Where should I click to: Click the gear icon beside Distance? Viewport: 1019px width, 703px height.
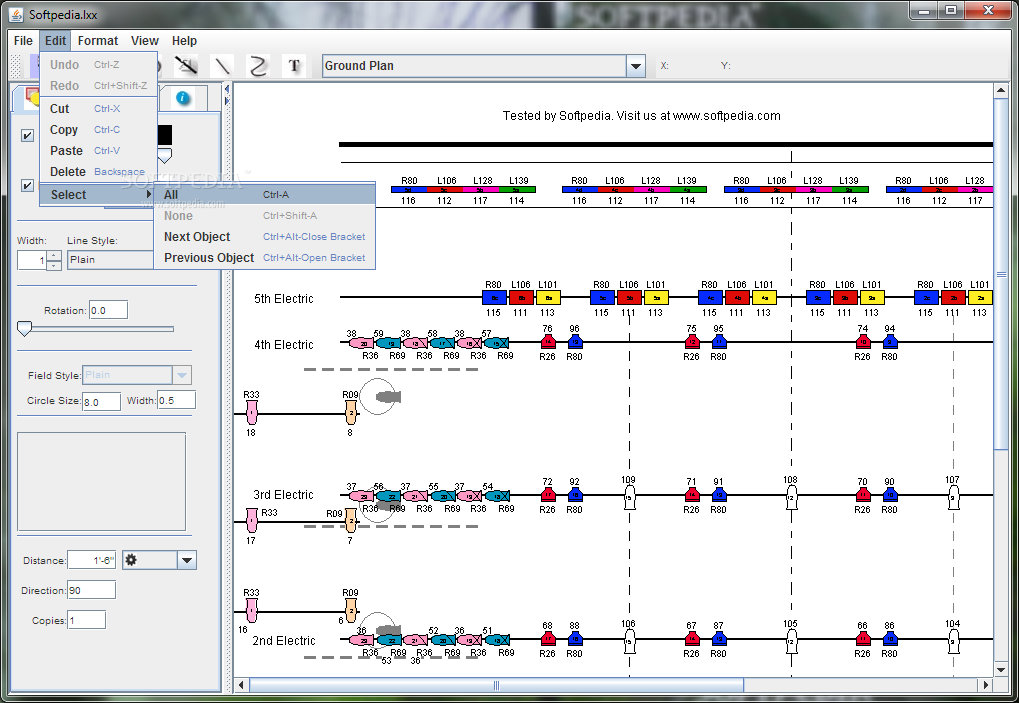coord(131,560)
